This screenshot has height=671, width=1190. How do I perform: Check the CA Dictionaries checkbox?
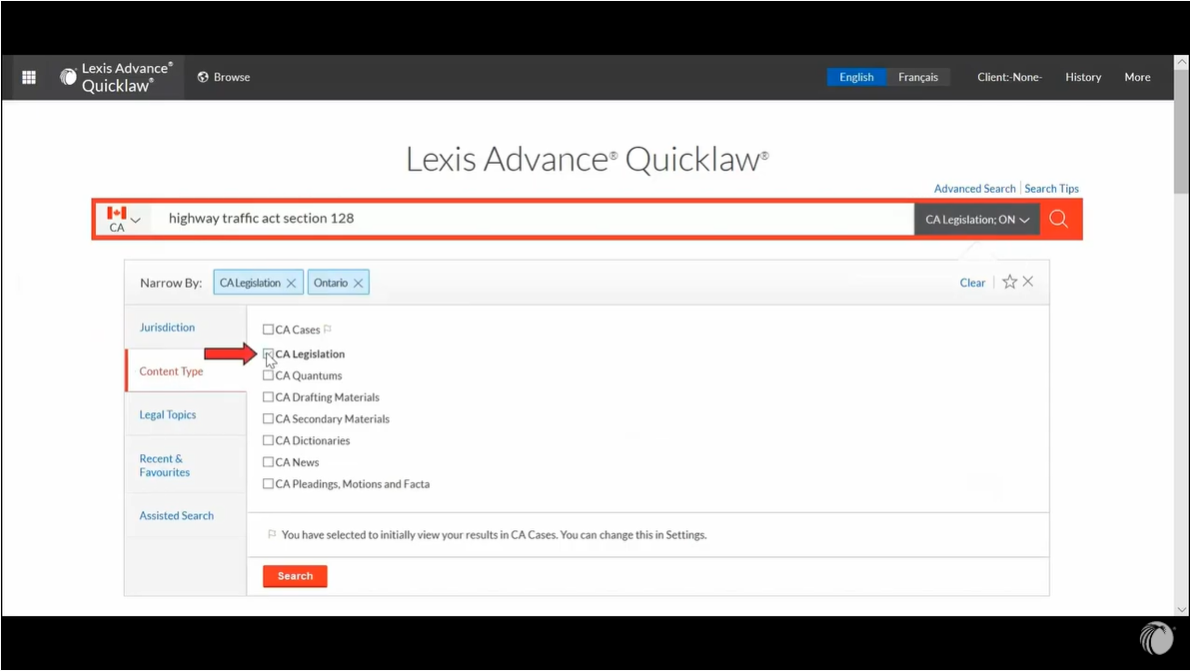(268, 440)
